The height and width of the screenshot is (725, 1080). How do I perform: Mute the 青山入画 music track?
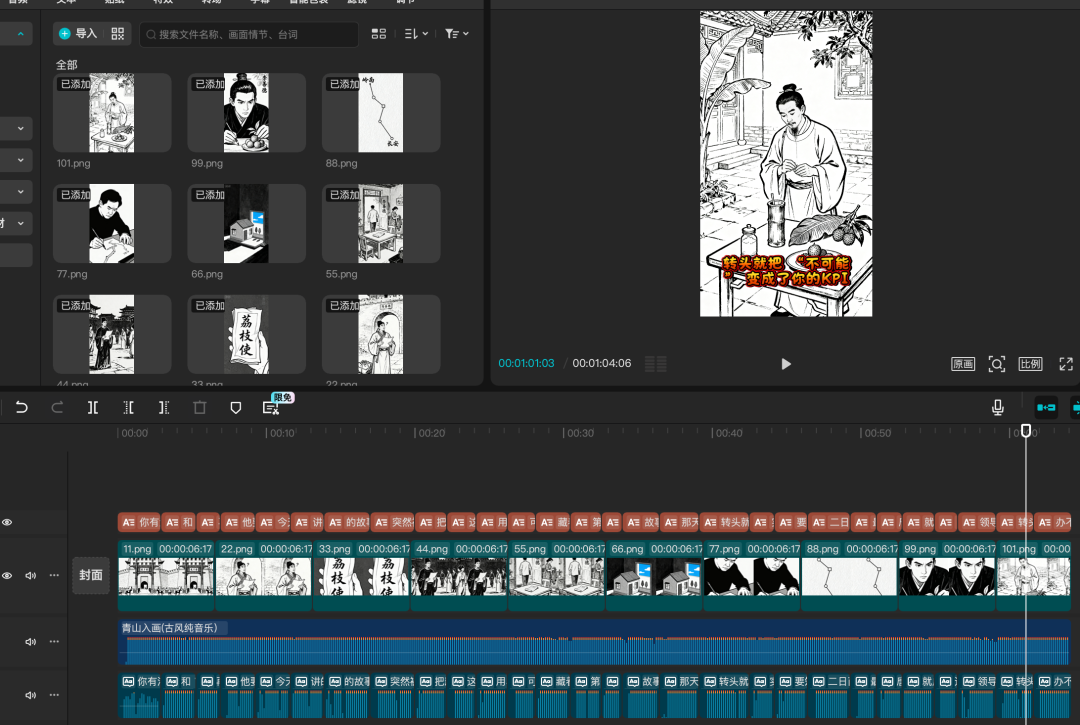tap(31, 641)
